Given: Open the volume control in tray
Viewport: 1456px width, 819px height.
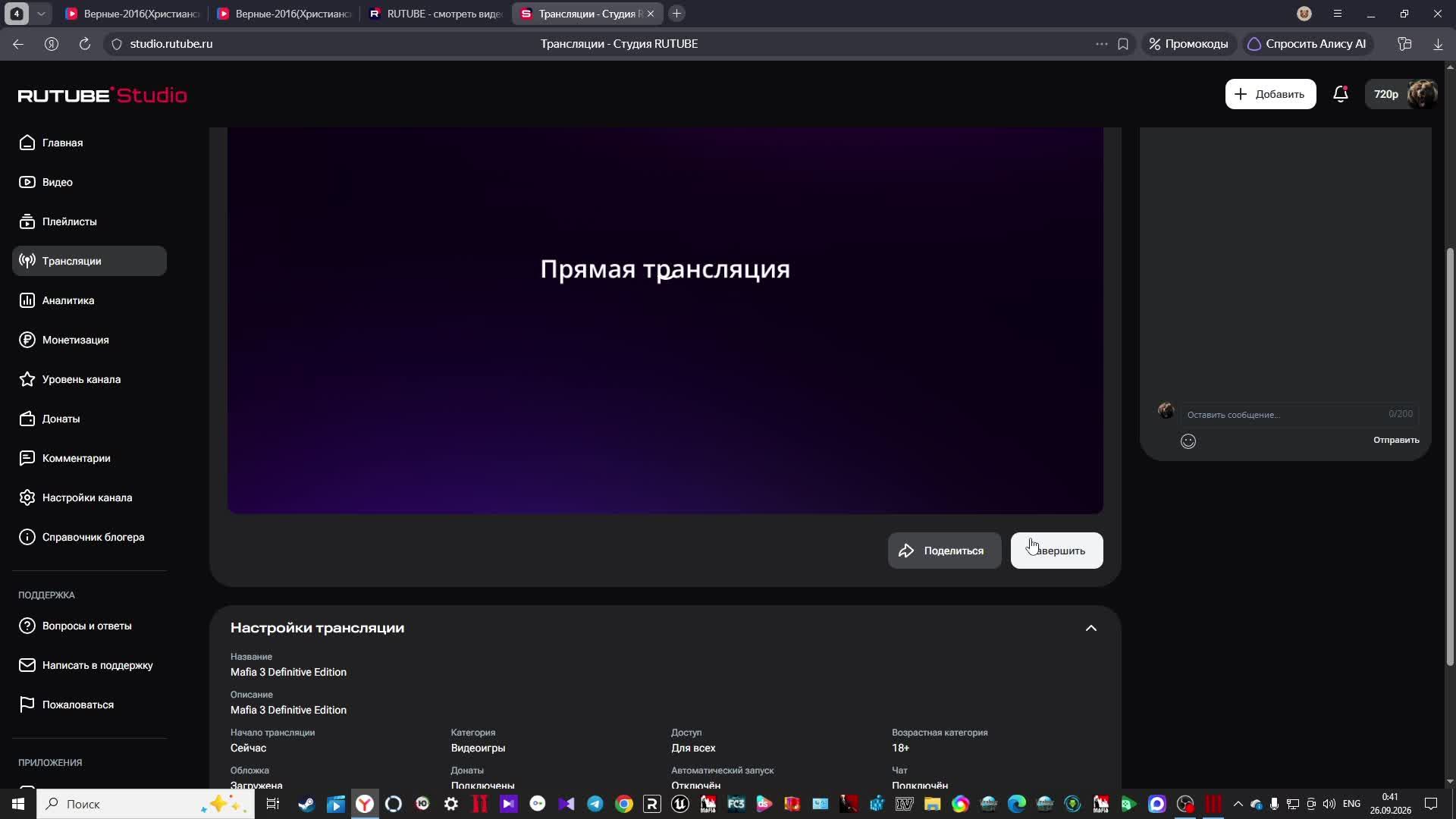Looking at the screenshot, I should click(x=1329, y=804).
